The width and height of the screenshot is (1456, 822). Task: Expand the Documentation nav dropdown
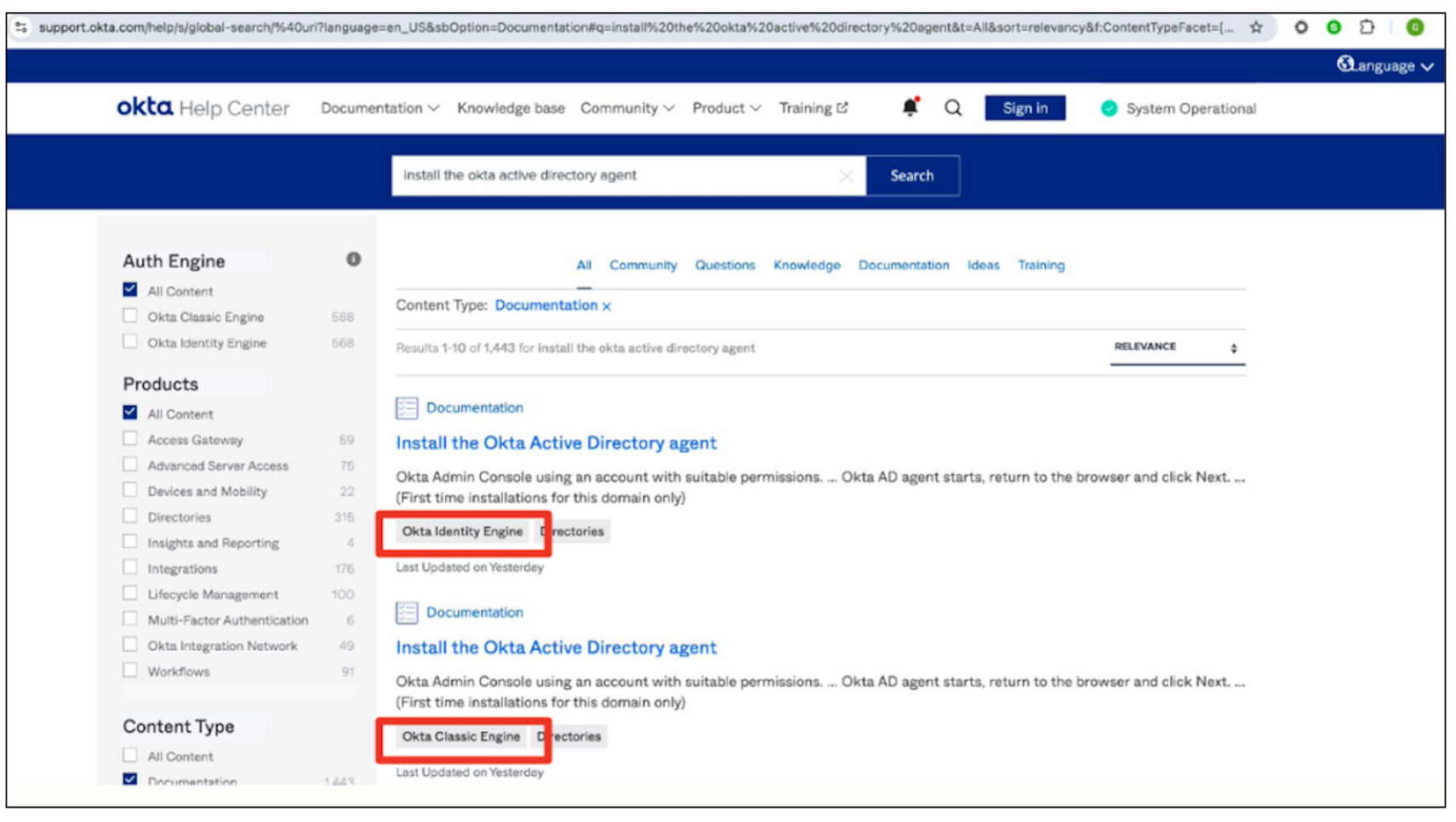(380, 108)
